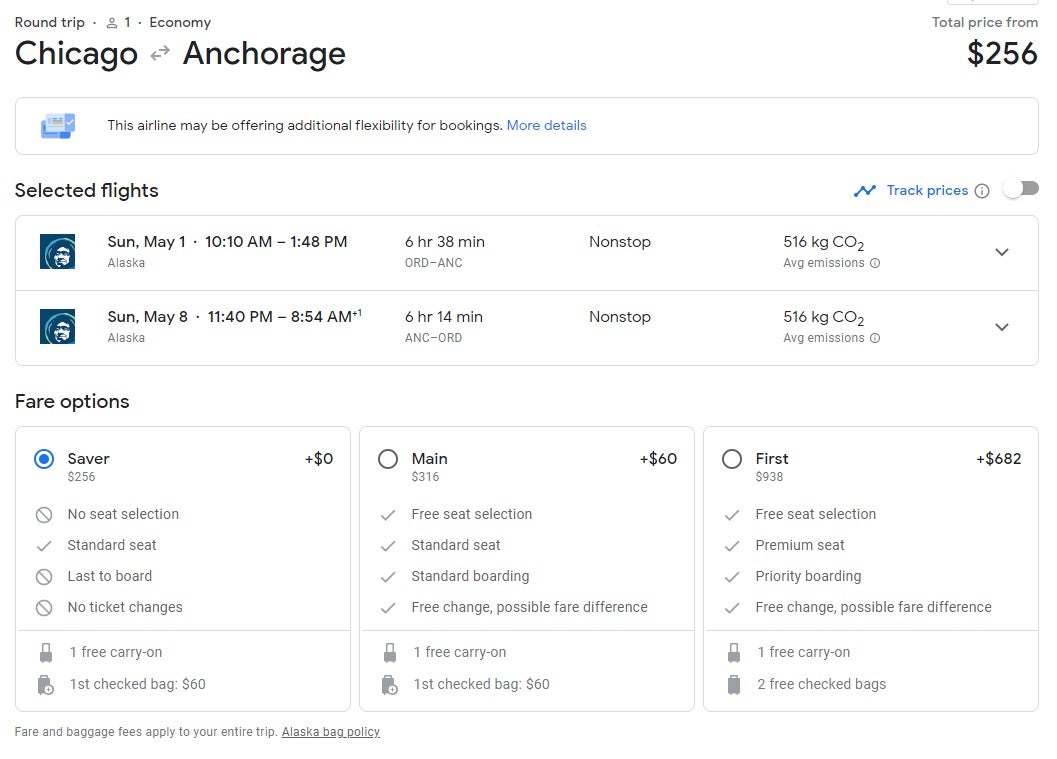1057x759 pixels.
Task: Click '10:10 AM – 1:48 PM' departure time
Action: [276, 242]
